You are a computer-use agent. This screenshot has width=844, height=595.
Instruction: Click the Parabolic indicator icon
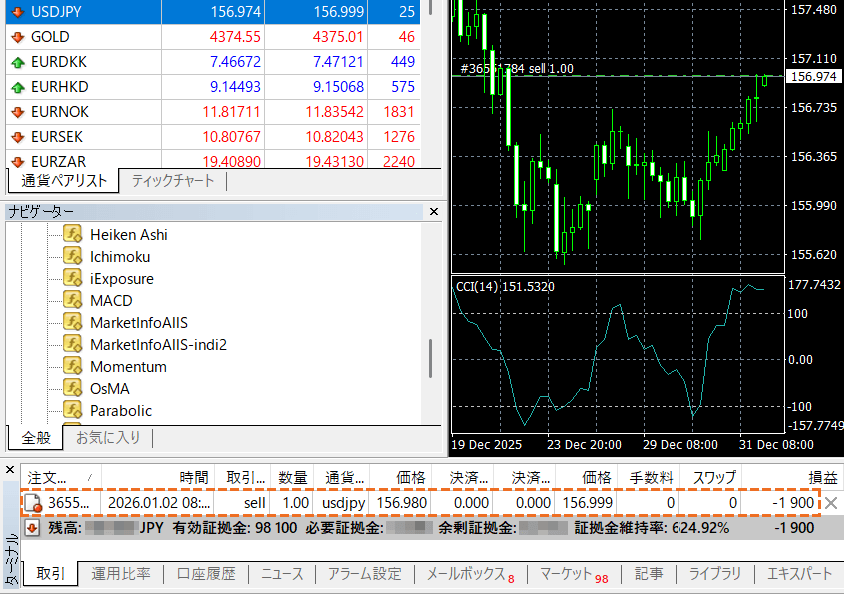pos(72,410)
